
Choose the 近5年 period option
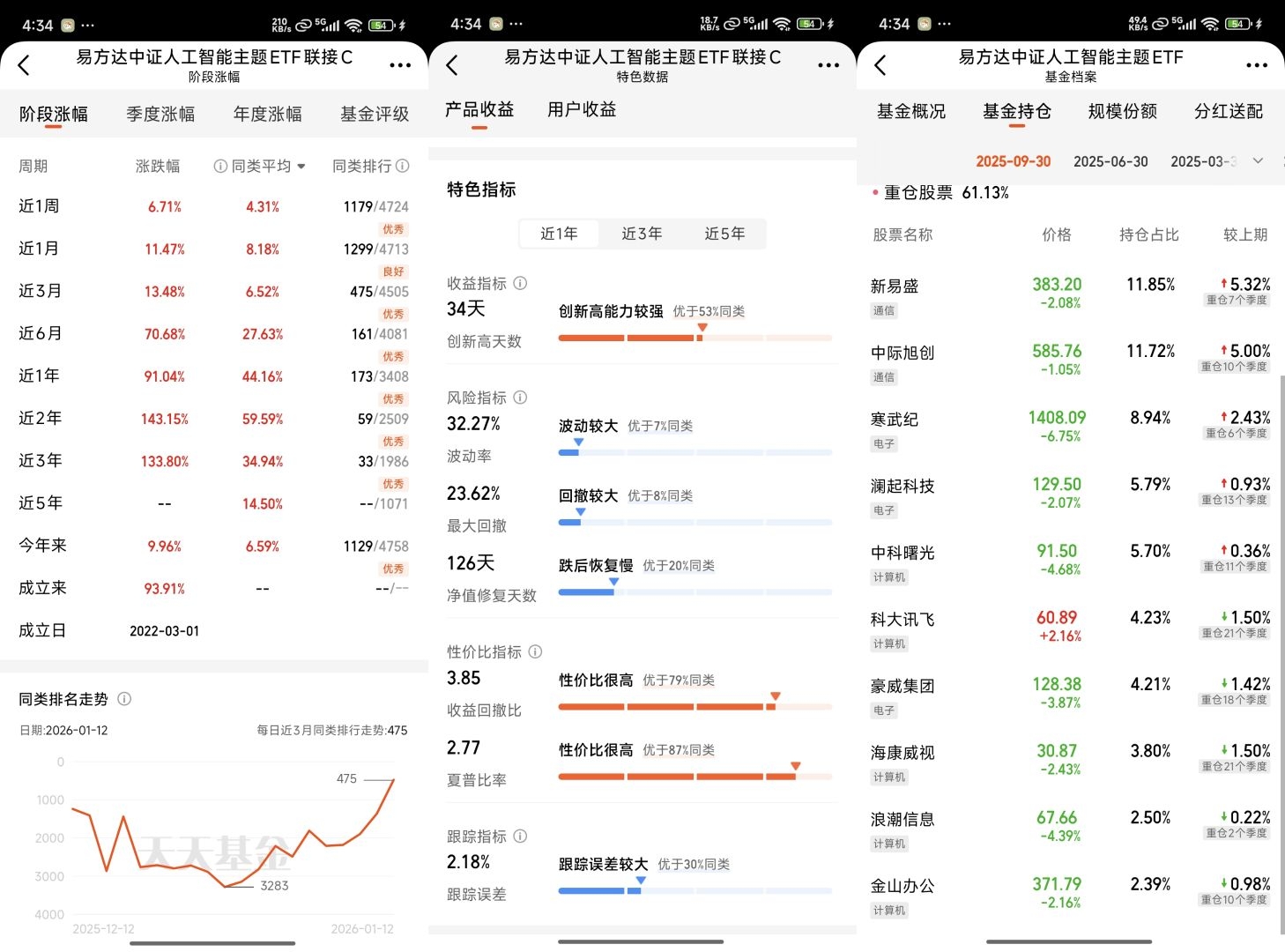(724, 234)
